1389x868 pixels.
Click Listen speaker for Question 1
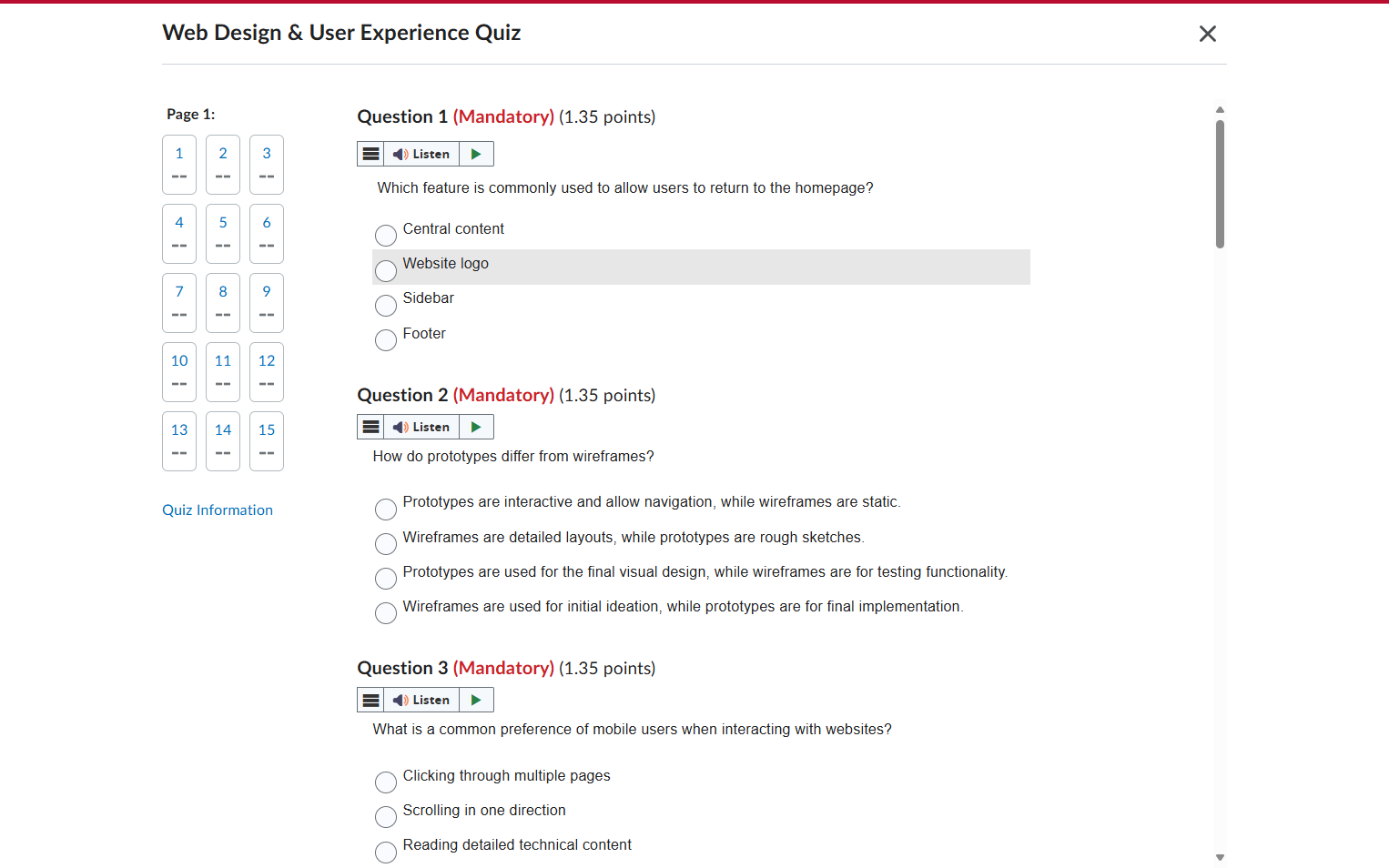click(x=421, y=154)
